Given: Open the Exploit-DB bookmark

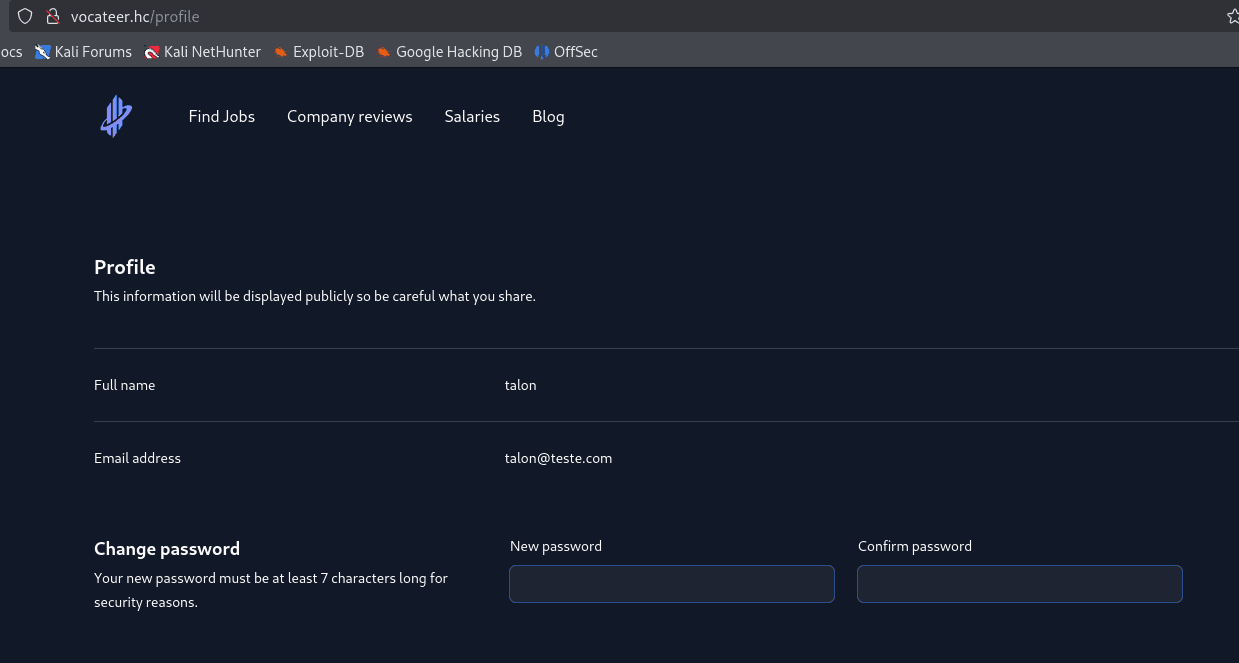Looking at the screenshot, I should pyautogui.click(x=319, y=52).
